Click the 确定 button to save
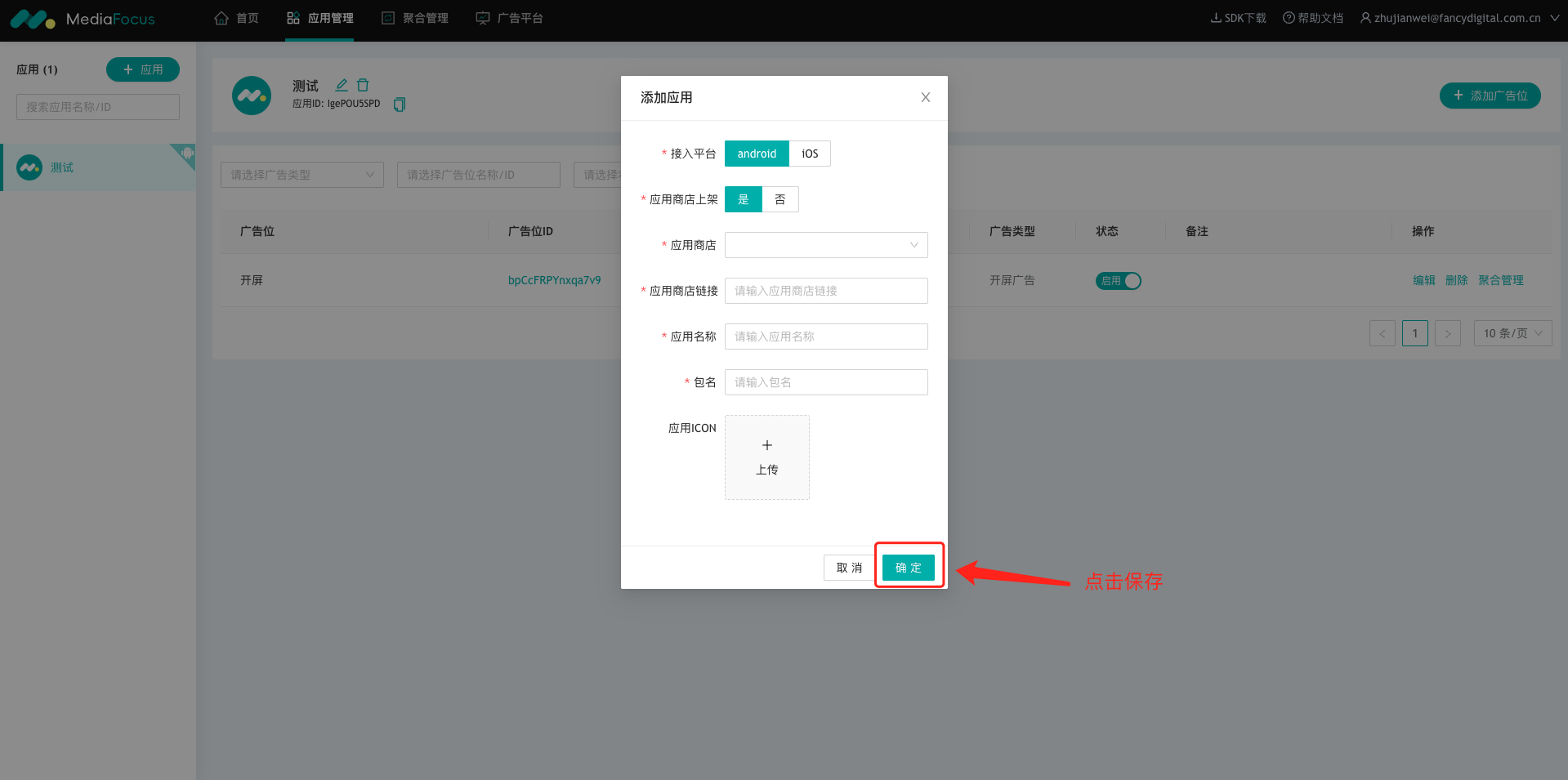This screenshot has height=780, width=1568. coord(908,568)
